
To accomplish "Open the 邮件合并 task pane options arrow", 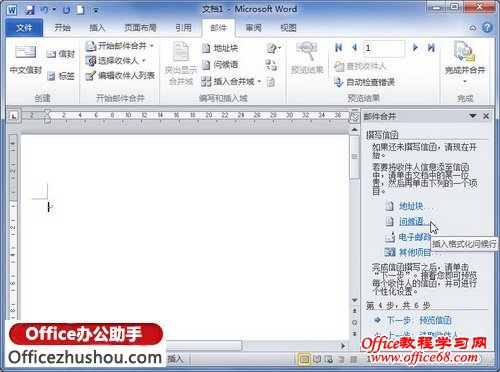I will pos(473,116).
